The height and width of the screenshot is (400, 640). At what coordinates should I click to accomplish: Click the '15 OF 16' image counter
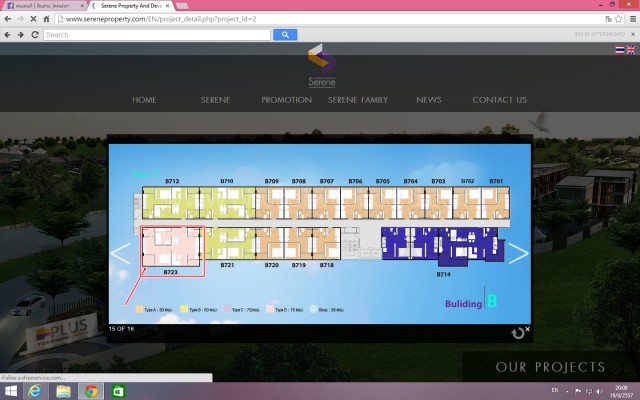(x=121, y=329)
